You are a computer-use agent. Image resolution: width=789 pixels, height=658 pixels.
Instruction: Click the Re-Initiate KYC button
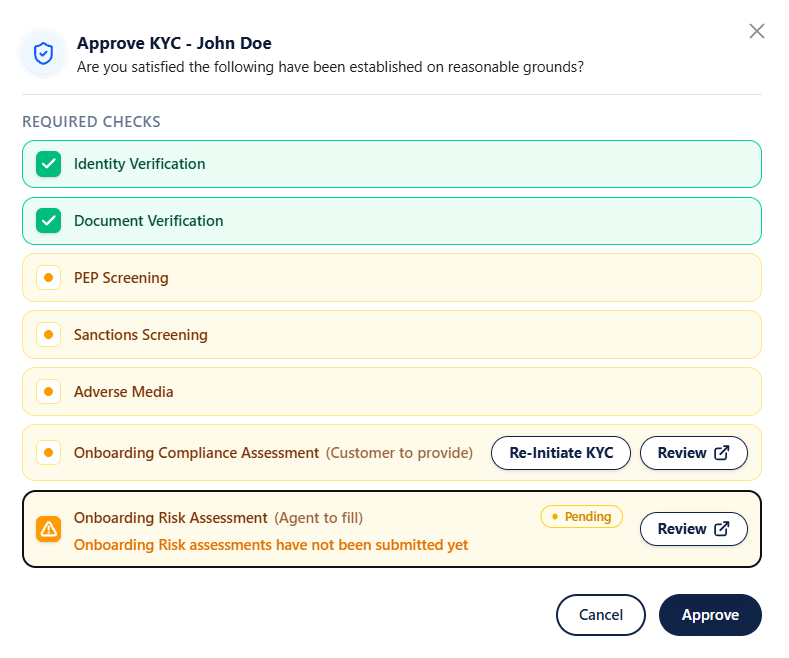coord(561,453)
